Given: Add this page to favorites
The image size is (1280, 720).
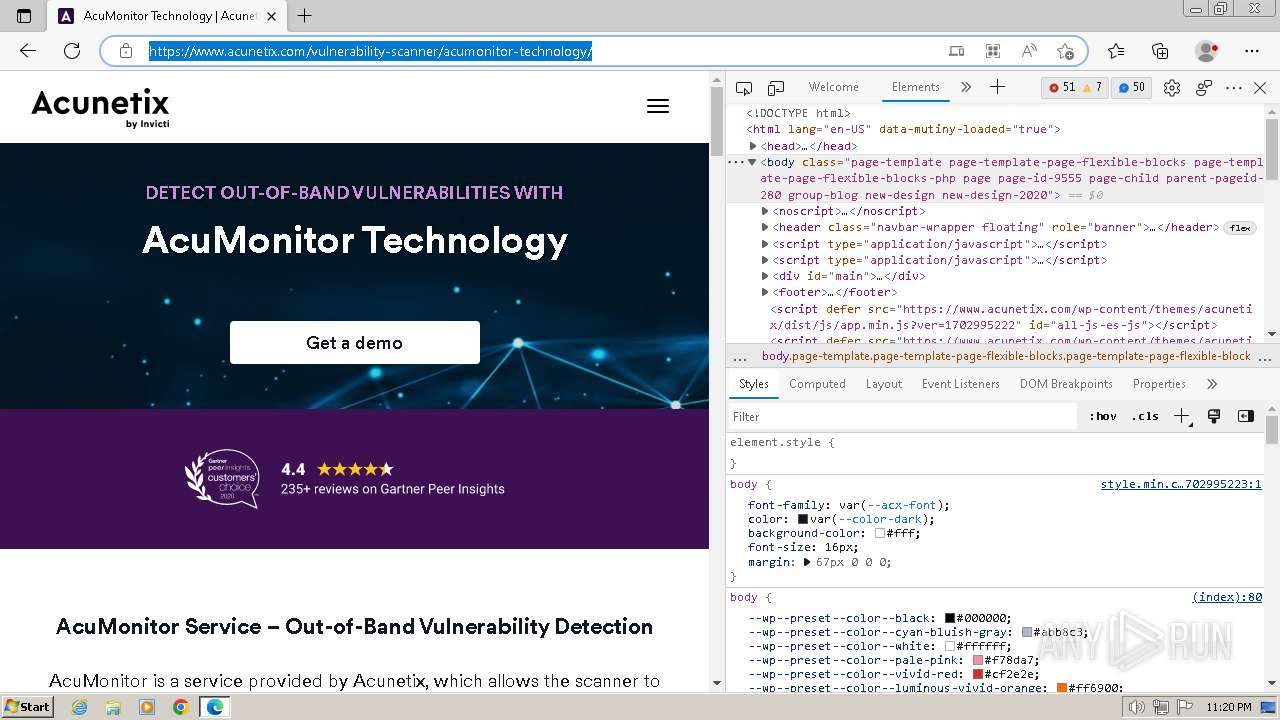Looking at the screenshot, I should (x=1065, y=51).
